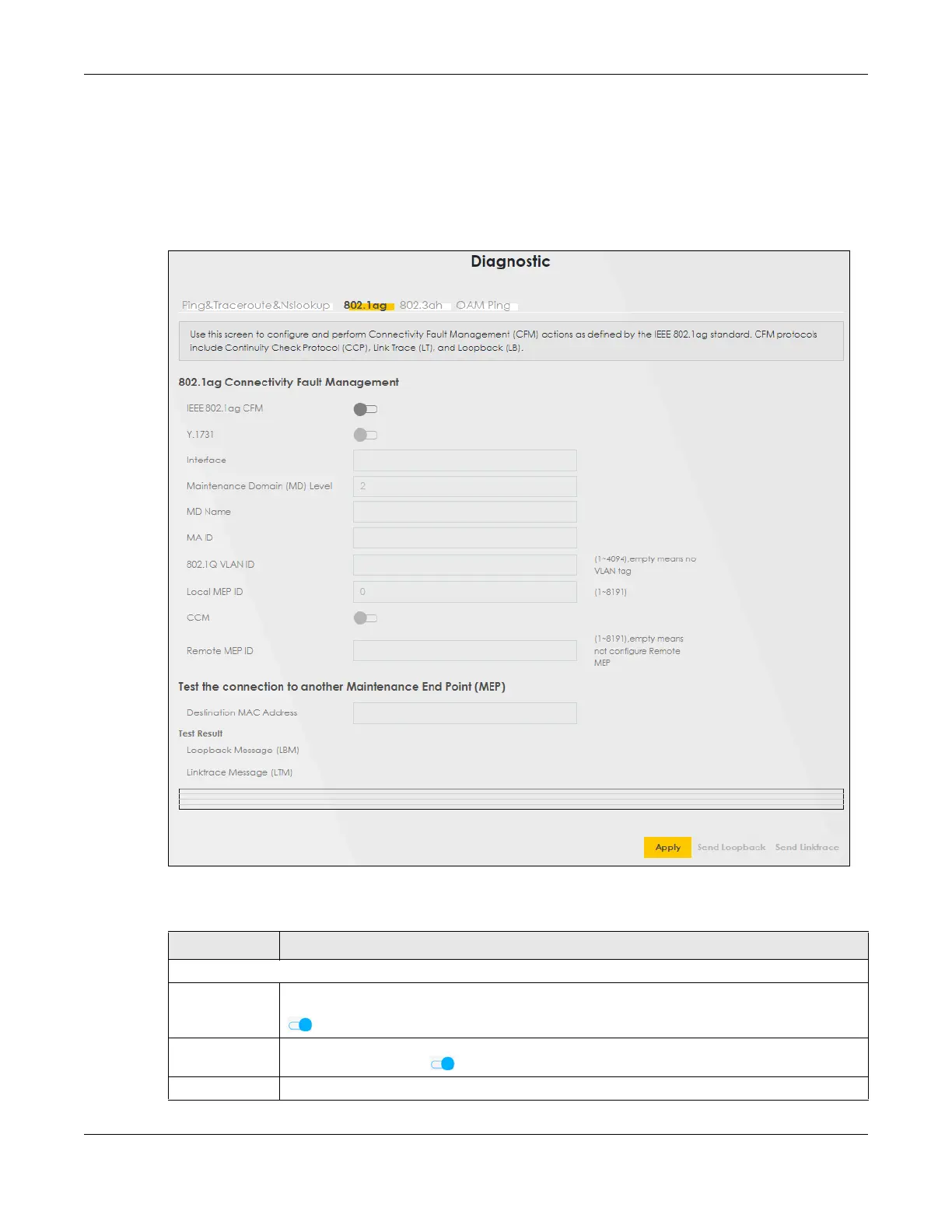Click Send Loopback
The width and height of the screenshot is (952, 1232).
pyautogui.click(x=731, y=847)
